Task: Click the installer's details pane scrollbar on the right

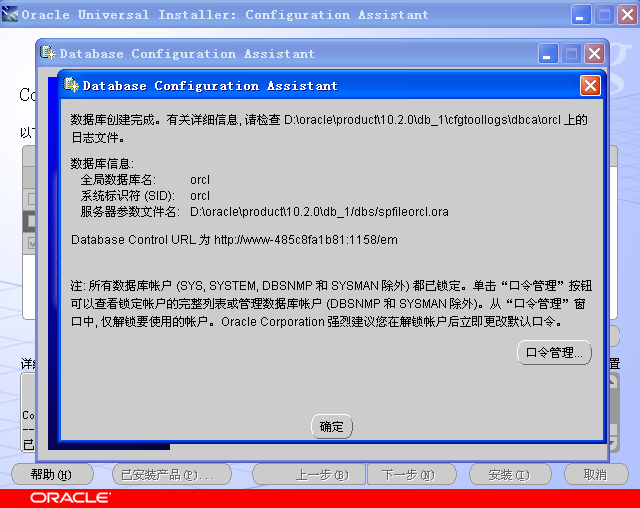Action: 613,412
